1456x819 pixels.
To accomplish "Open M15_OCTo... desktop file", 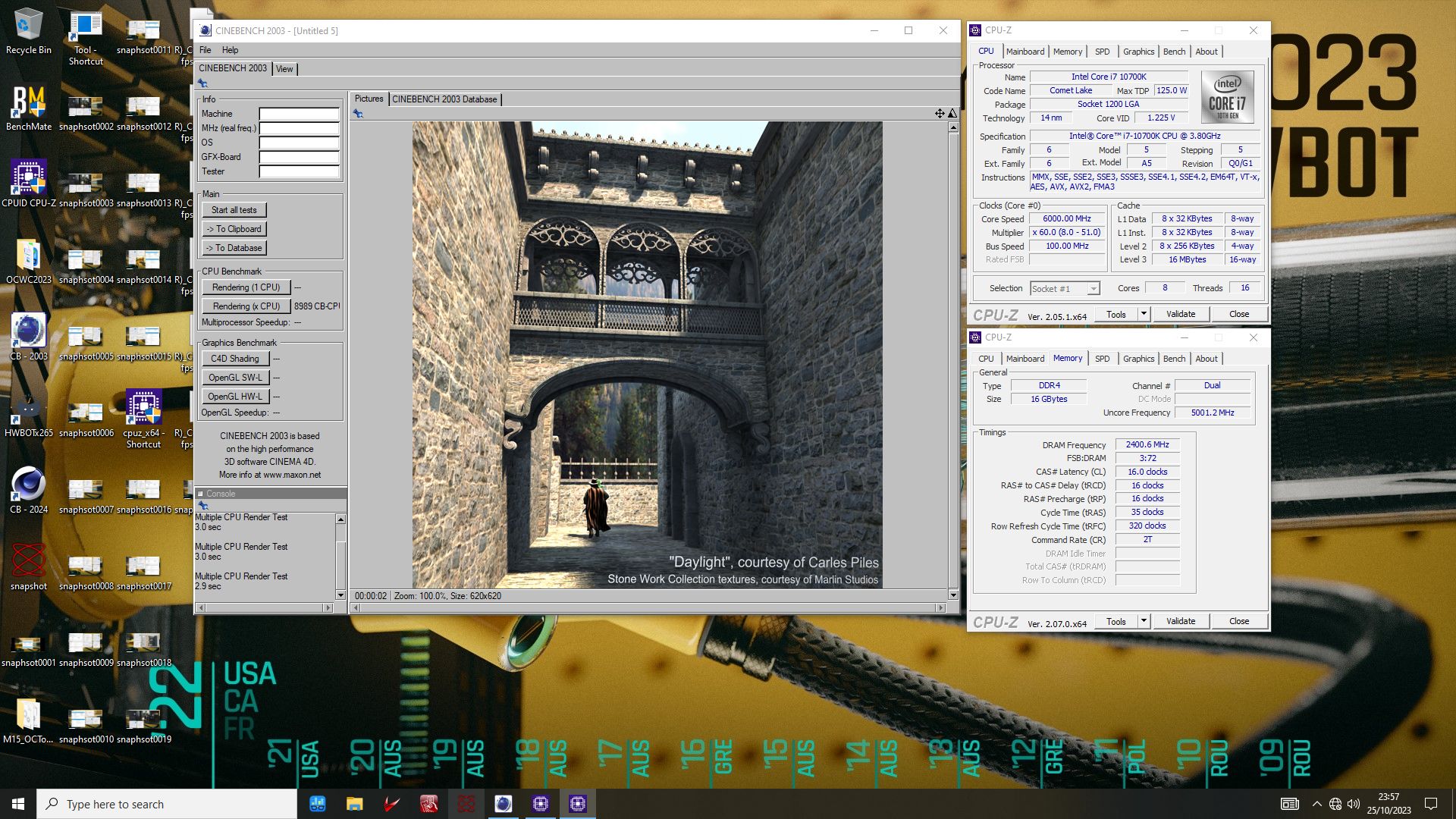I will coord(28,720).
